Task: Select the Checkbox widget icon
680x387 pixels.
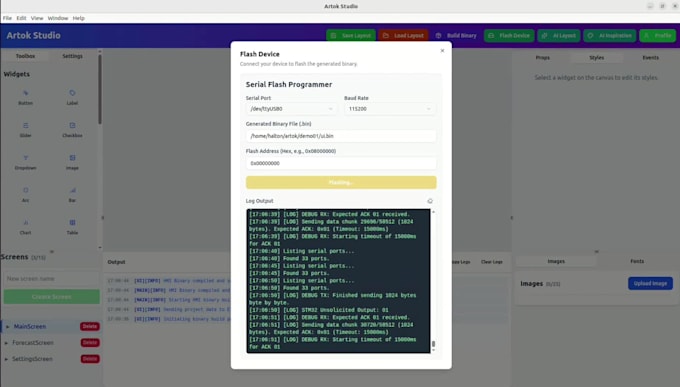Action: (x=72, y=125)
